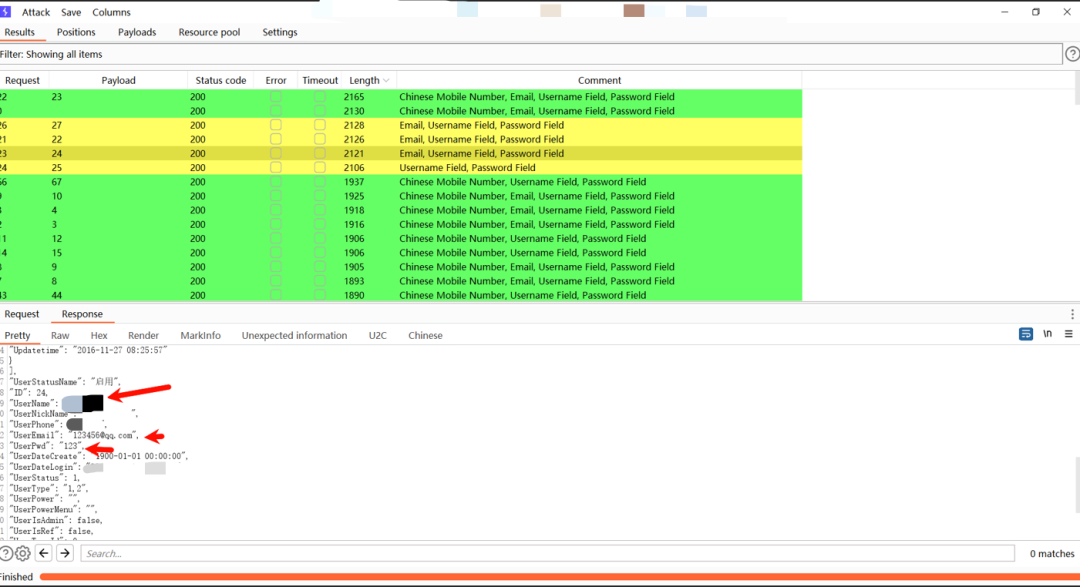Image resolution: width=1080 pixels, height=587 pixels.
Task: Go to next search match arrow
Action: [65, 553]
